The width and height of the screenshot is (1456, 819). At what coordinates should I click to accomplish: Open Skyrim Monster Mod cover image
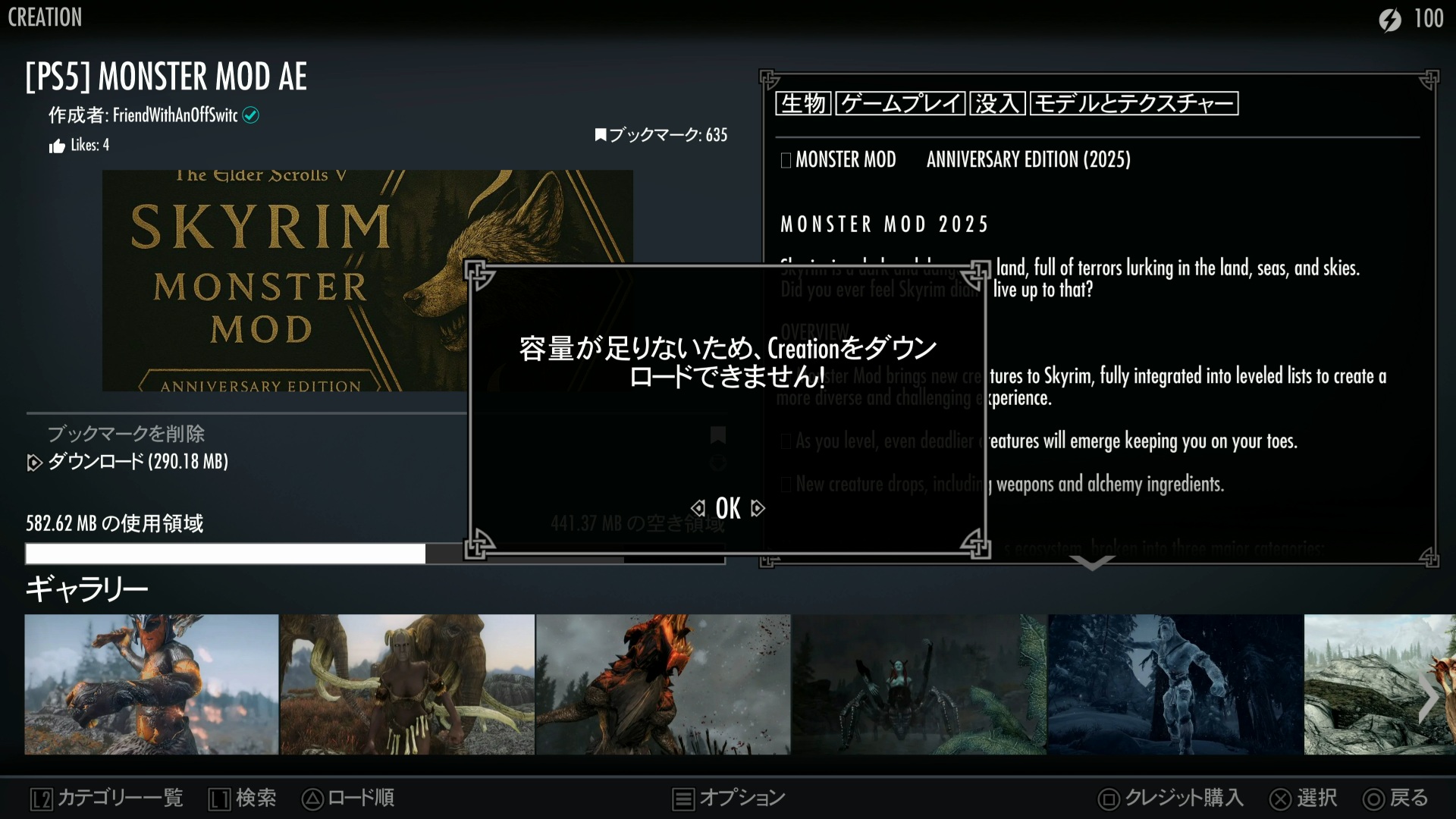(368, 281)
